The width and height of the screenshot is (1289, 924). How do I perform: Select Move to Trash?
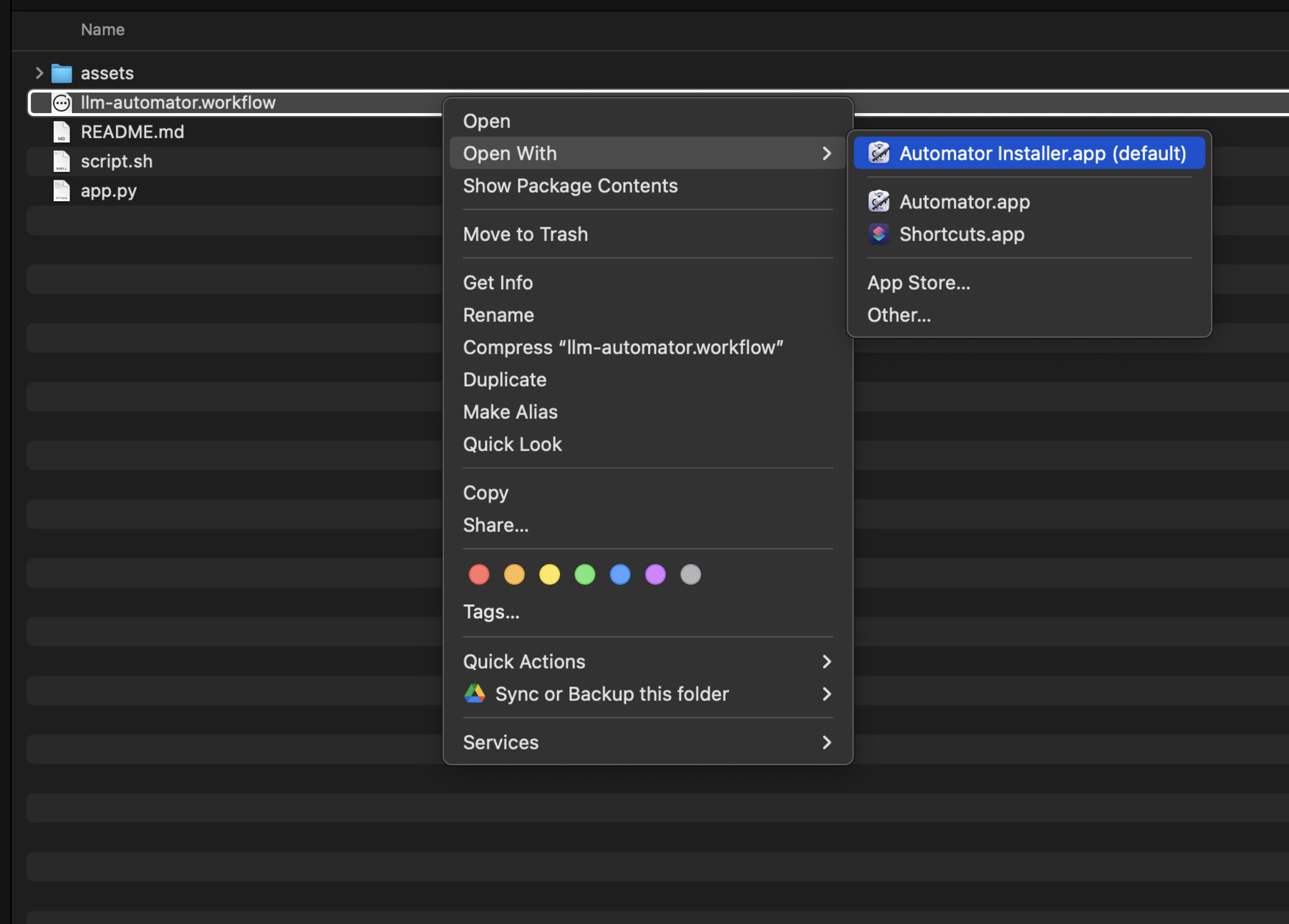click(x=648, y=234)
